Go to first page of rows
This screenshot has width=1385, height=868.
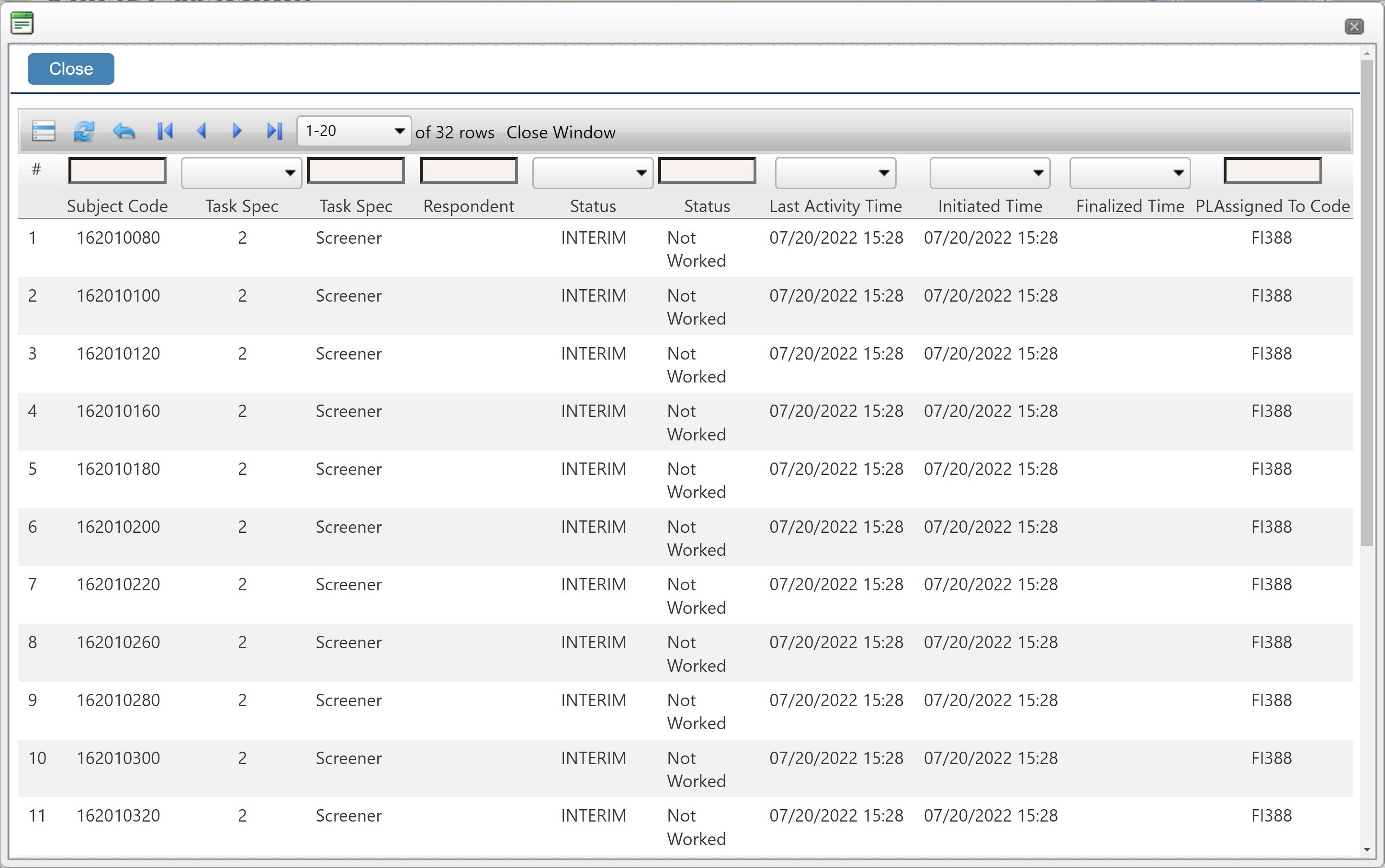click(165, 131)
